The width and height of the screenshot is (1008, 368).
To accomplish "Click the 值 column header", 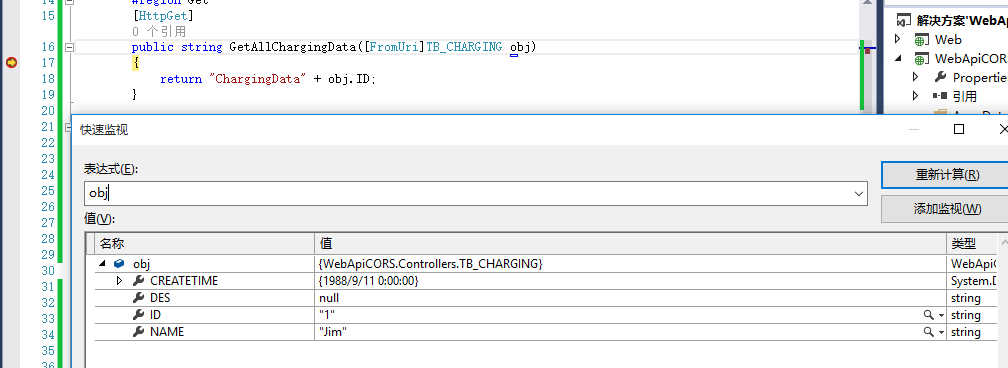I will coord(630,243).
